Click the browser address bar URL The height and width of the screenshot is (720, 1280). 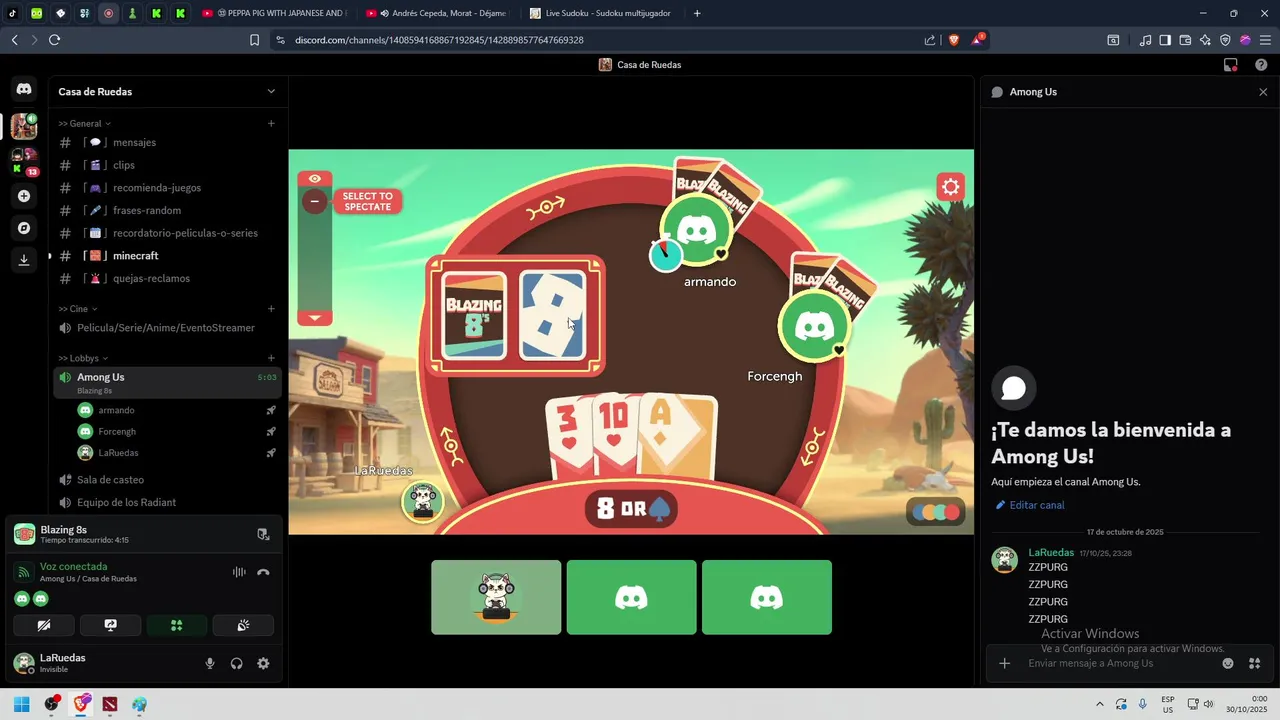click(x=439, y=40)
